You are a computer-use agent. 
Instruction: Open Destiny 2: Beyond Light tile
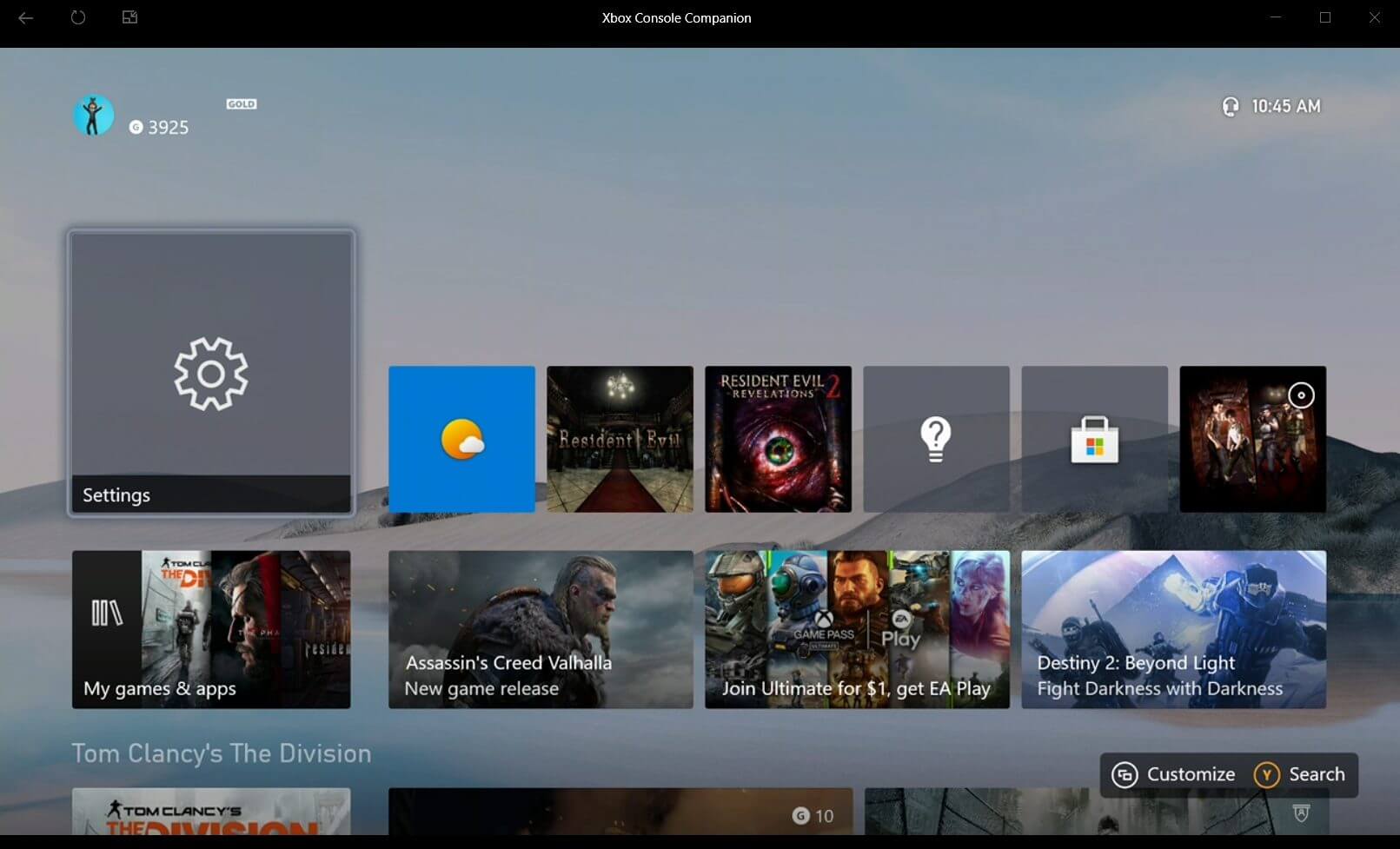pos(1173,629)
